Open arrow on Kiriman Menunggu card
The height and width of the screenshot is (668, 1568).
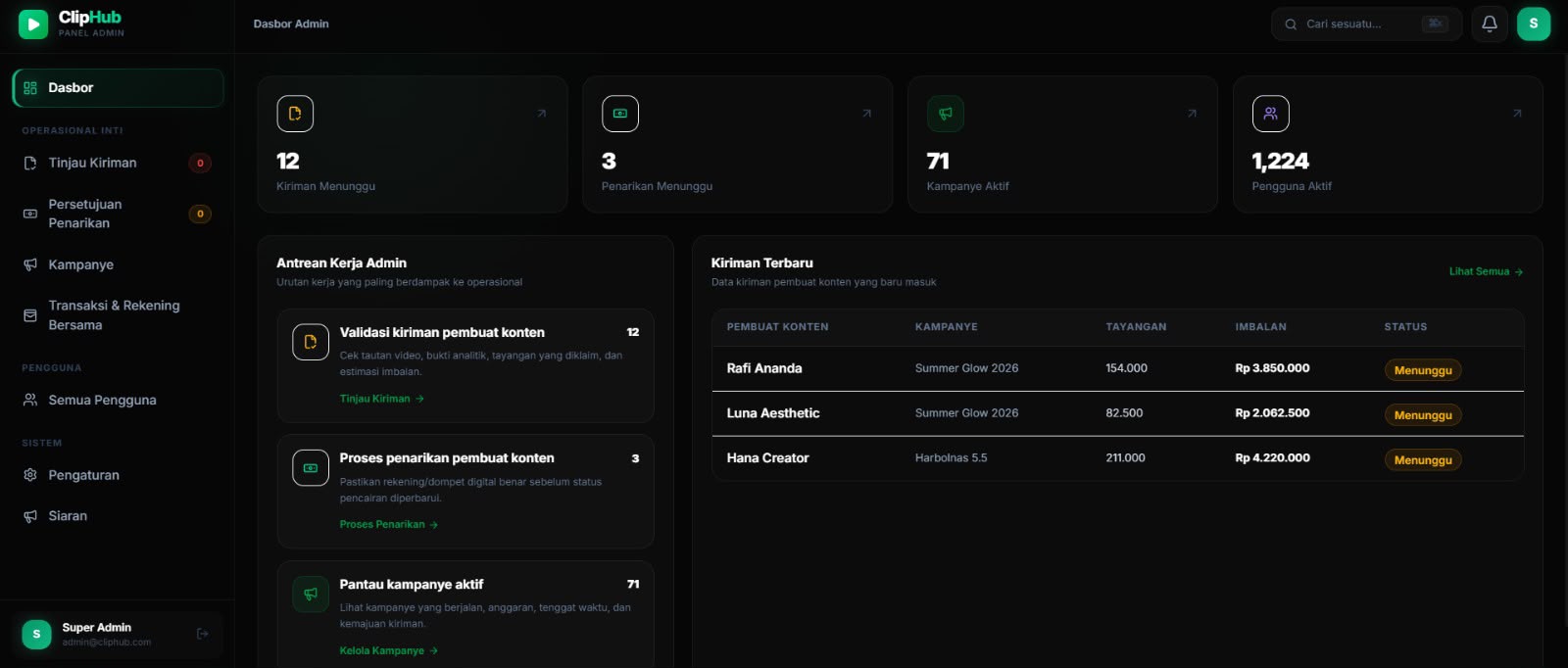tap(542, 114)
